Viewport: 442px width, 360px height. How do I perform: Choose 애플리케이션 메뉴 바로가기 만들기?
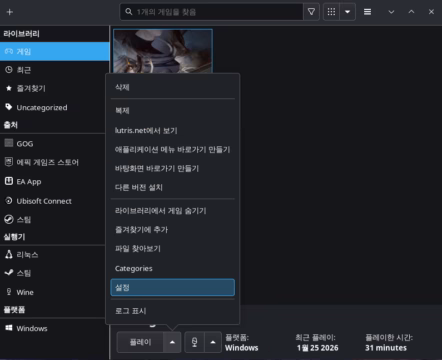tap(173, 149)
